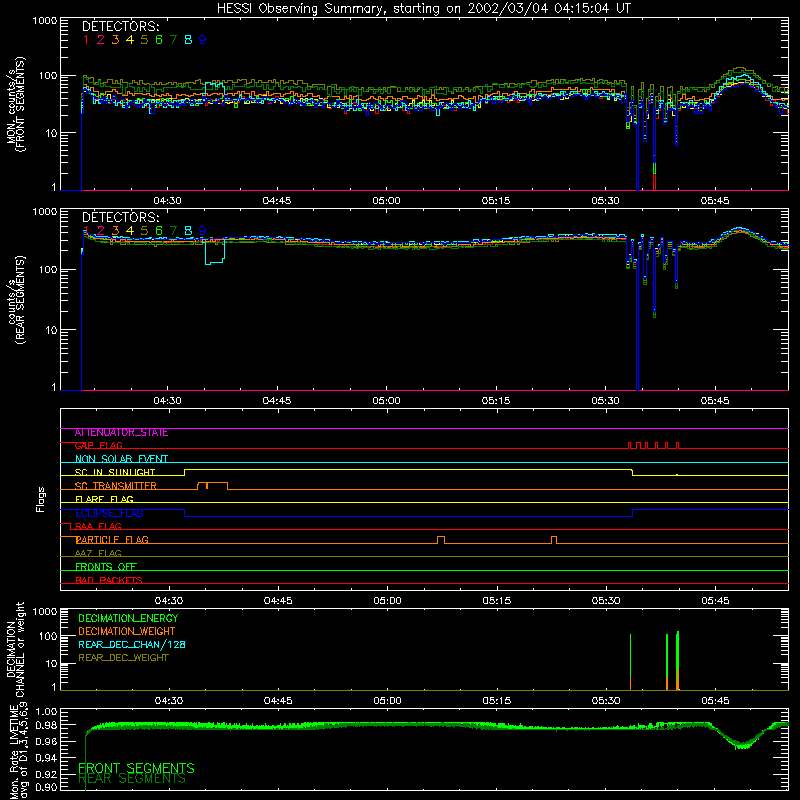Viewport: 800px width, 800px height.
Task: Click the REAR_DEC_CHAN/128 legend entry
Action: tap(132, 645)
